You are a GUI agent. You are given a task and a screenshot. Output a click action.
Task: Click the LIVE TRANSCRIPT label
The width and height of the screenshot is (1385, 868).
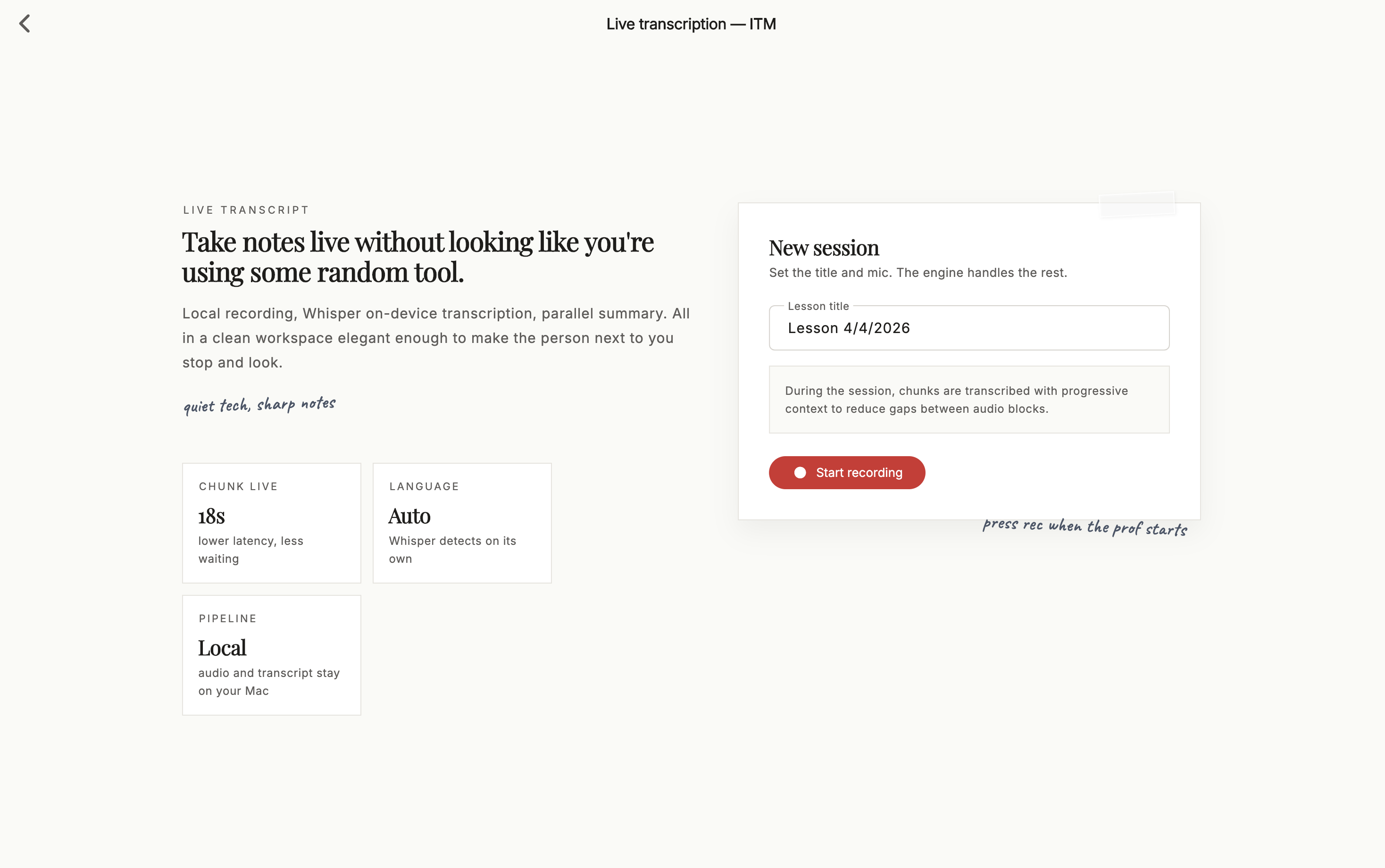tap(246, 210)
